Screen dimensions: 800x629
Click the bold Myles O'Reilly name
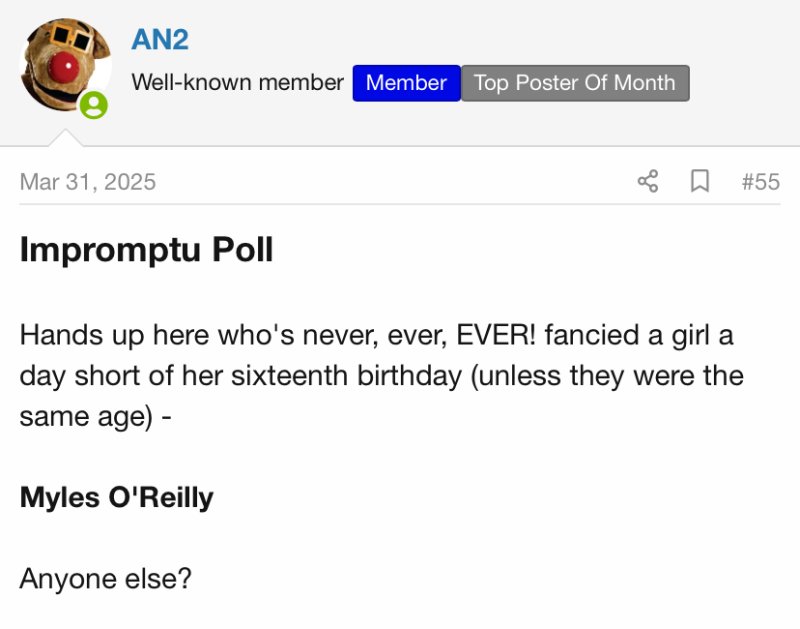(x=116, y=497)
